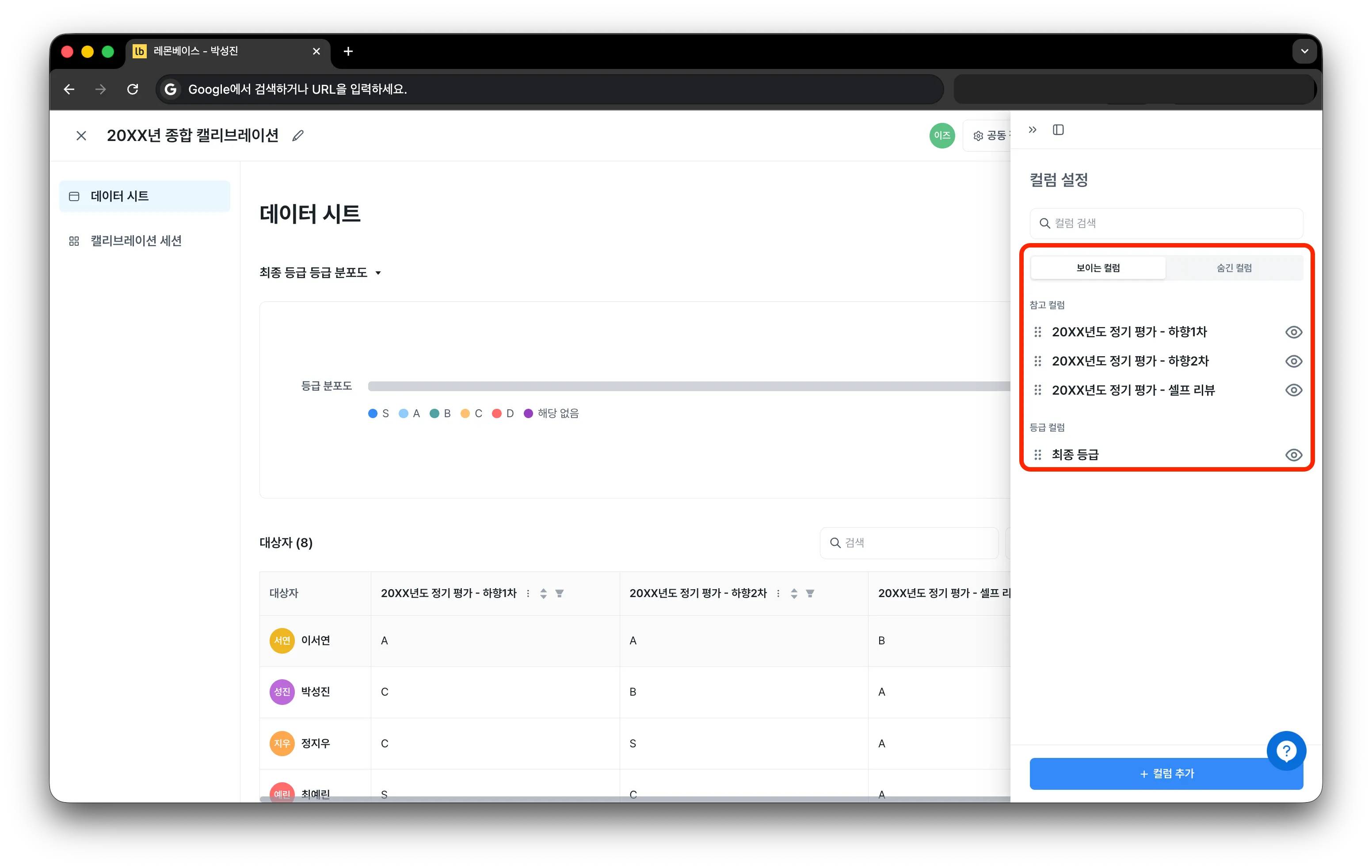Screen dimensions: 1372x868
Task: Select 데이터 시트 in the sidebar
Action: 145,197
